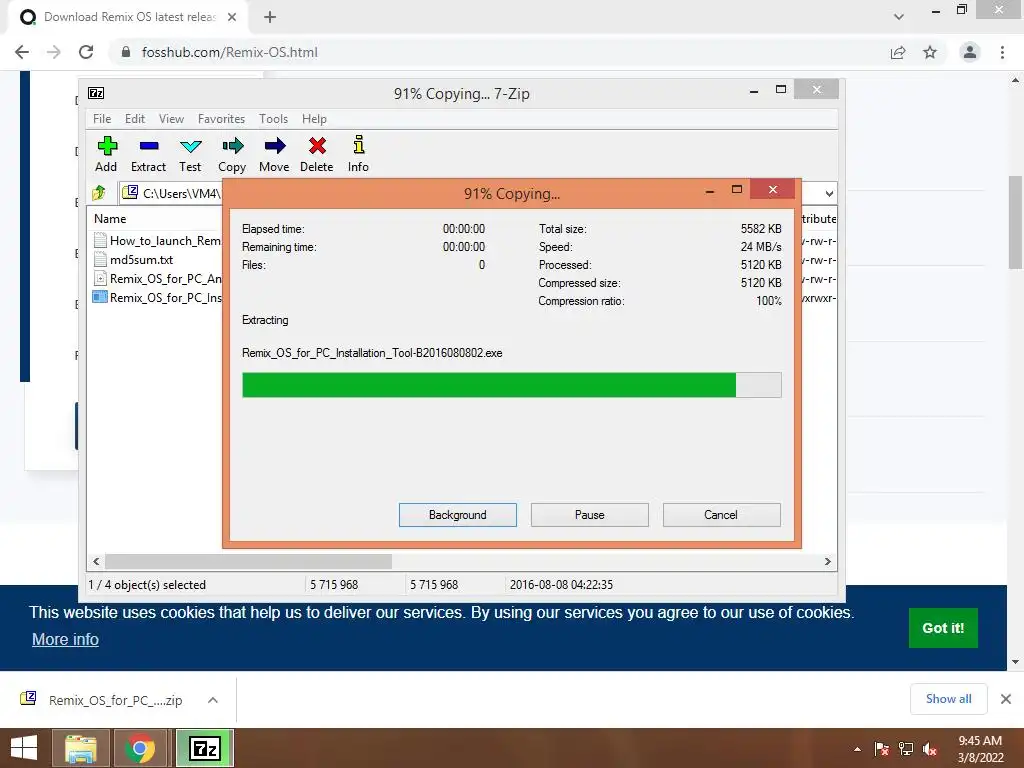The image size is (1024, 768).
Task: Go back in Chrome
Action: [22, 52]
